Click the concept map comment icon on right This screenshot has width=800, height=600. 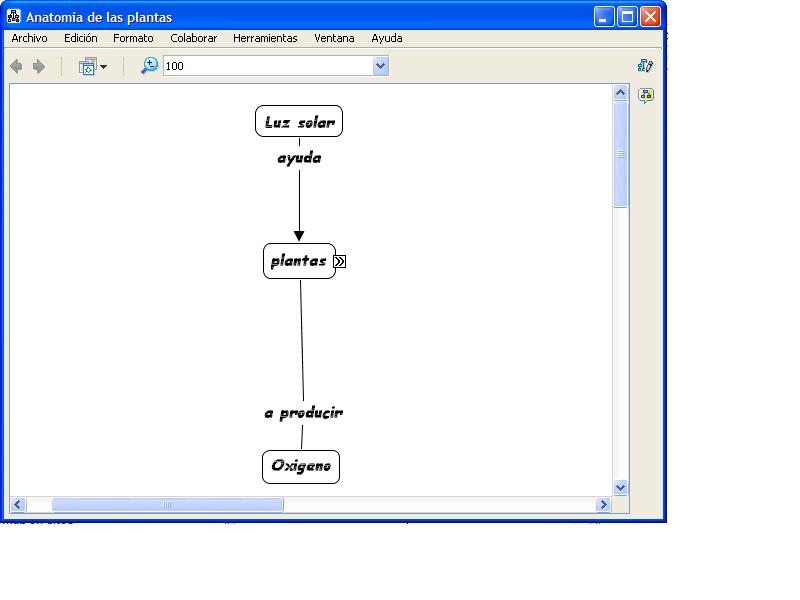pos(646,95)
